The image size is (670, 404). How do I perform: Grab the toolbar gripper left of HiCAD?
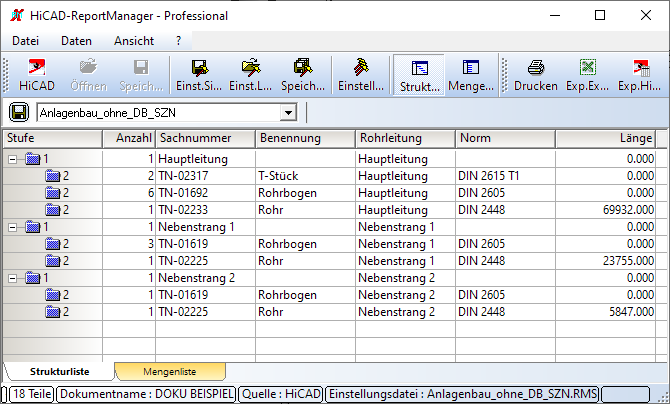[x=6, y=75]
